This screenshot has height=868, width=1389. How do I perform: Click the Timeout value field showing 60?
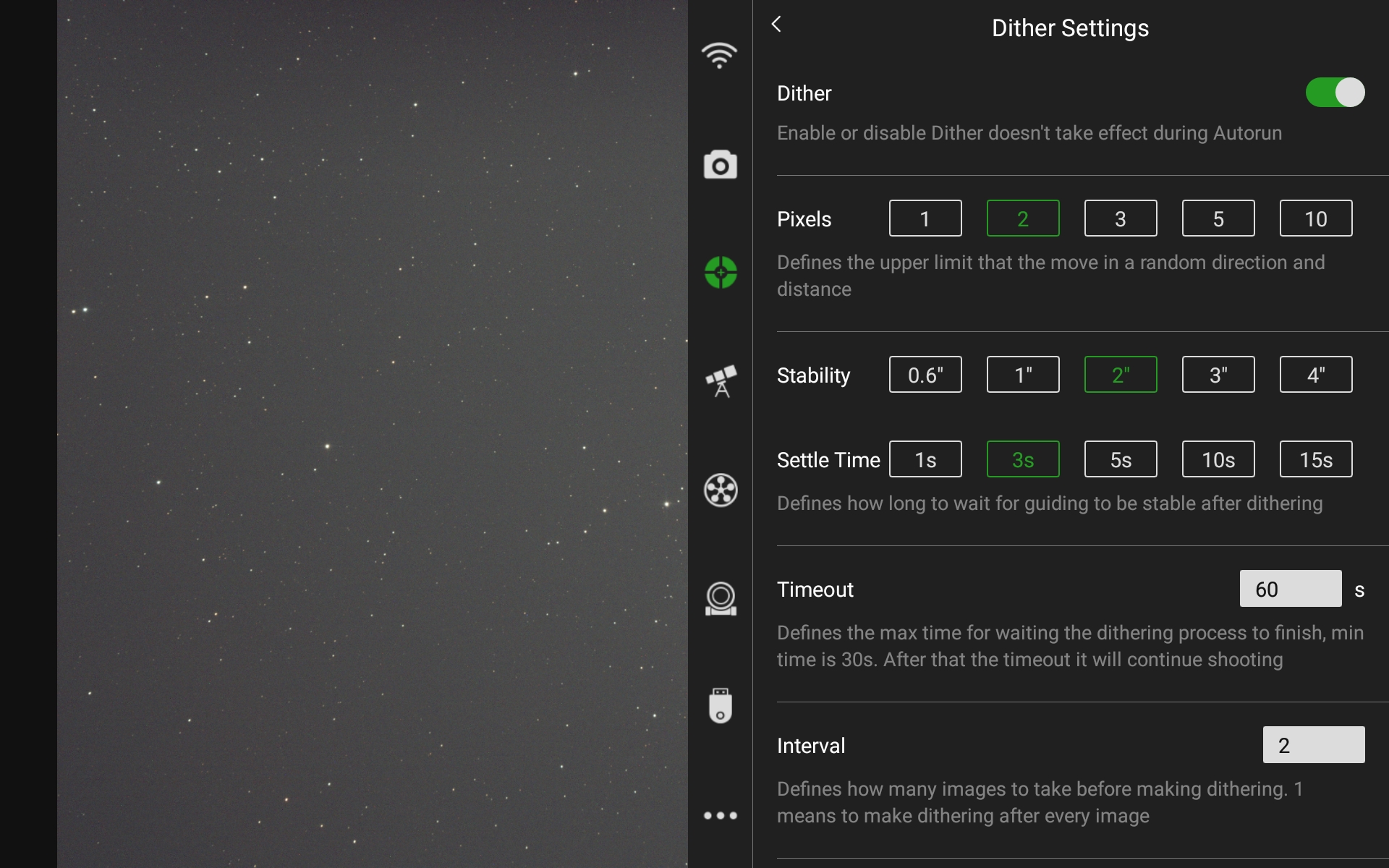click(1290, 589)
